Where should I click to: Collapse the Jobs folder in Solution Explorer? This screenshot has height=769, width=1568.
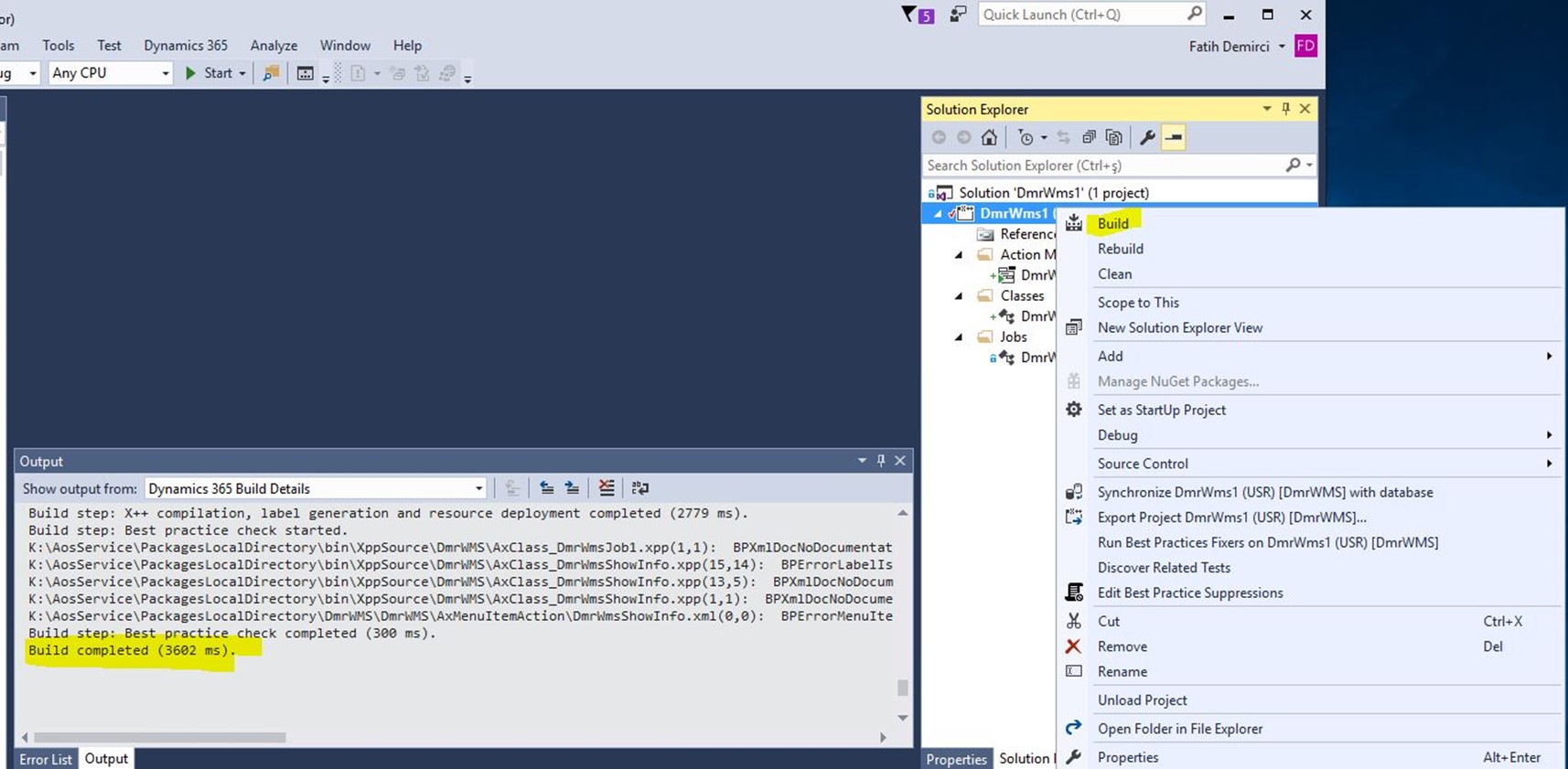click(x=959, y=337)
